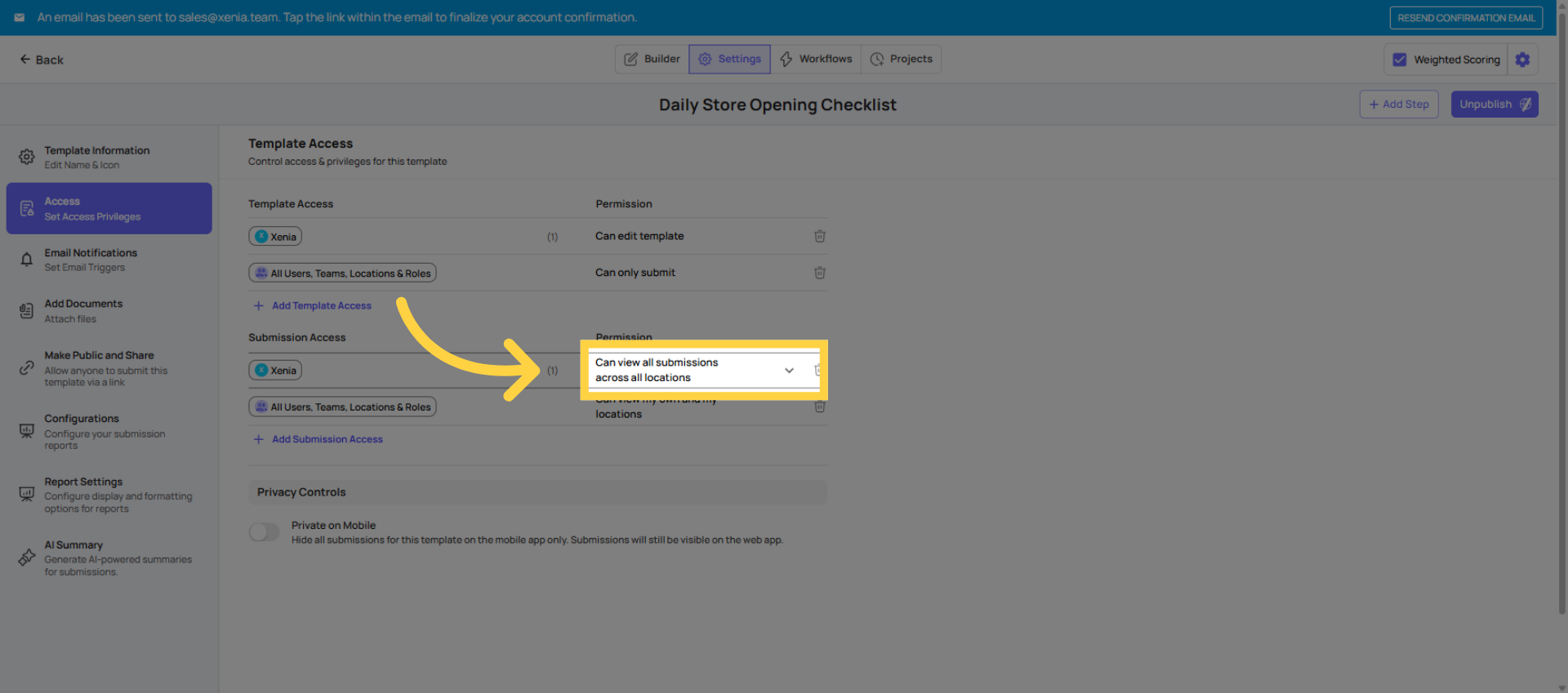Screen dimensions: 1568x693
Task: Click the lightning icon on the Workflows tab
Action: click(x=786, y=59)
